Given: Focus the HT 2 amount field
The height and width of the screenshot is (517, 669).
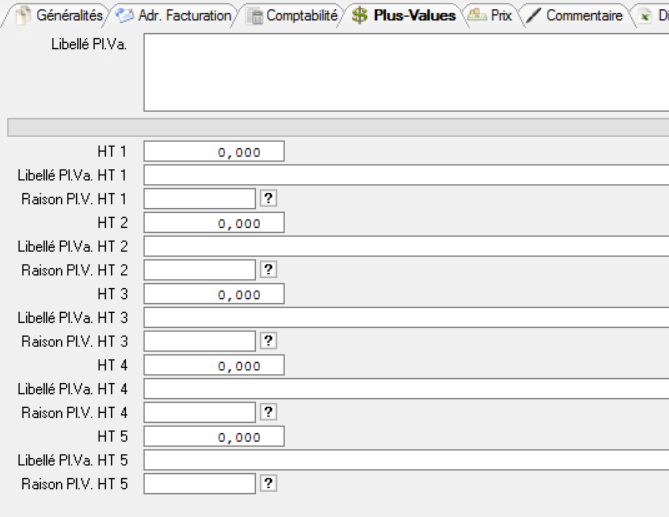Looking at the screenshot, I should tap(214, 222).
